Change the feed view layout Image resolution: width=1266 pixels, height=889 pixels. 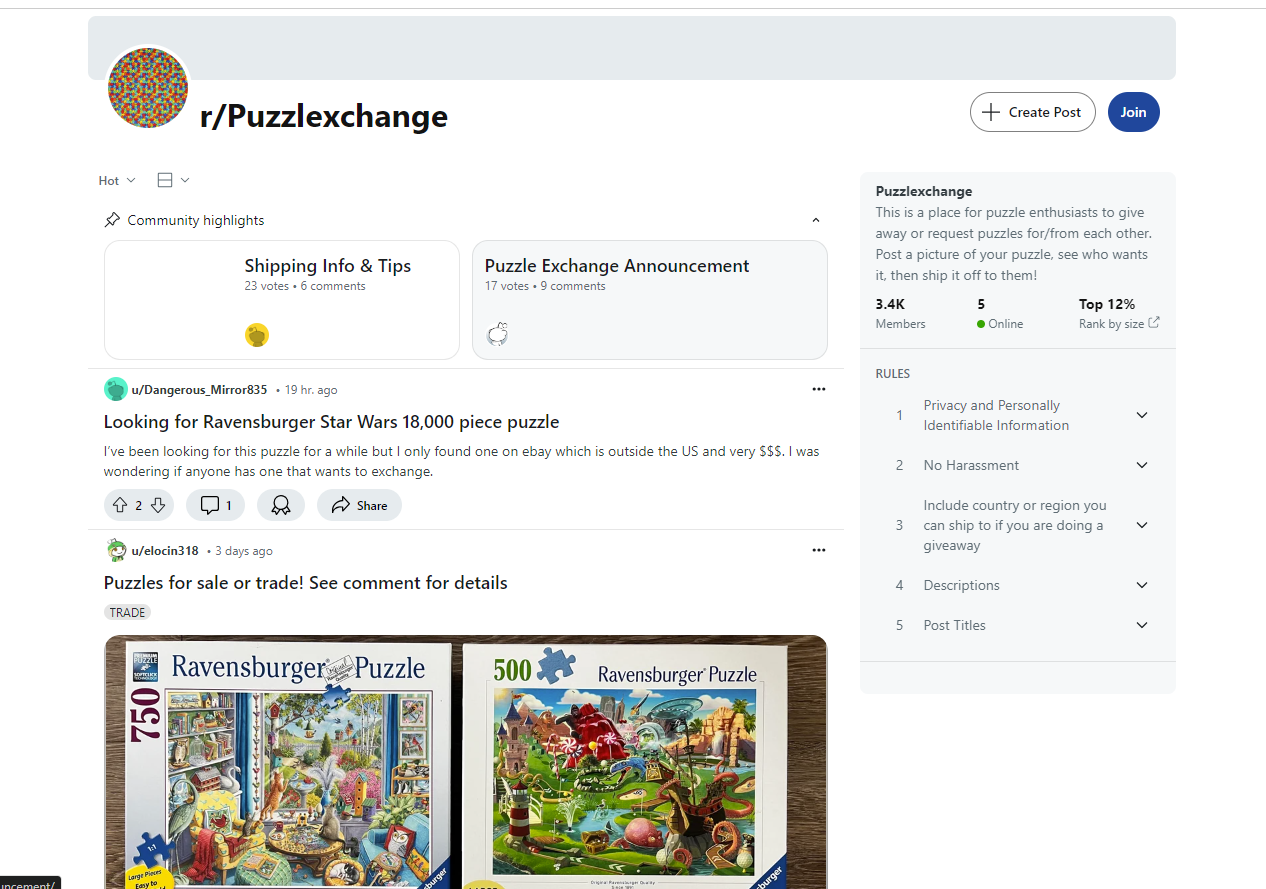(x=173, y=180)
